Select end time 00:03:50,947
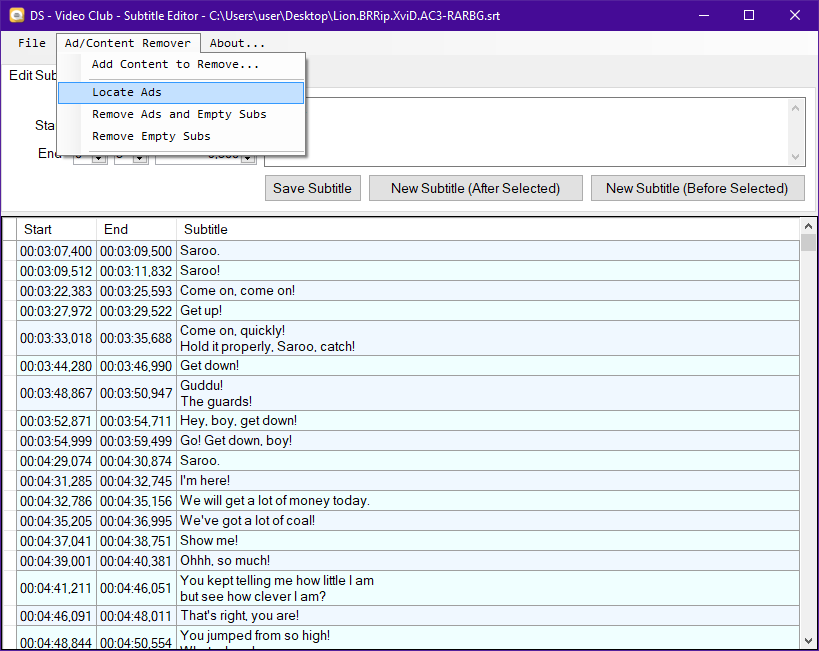The width and height of the screenshot is (819, 651). (136, 393)
